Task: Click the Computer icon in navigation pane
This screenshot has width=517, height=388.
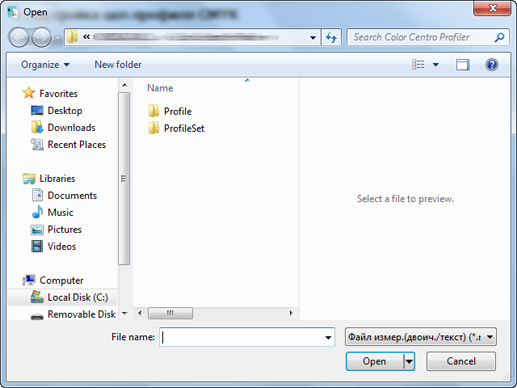Action: click(29, 280)
